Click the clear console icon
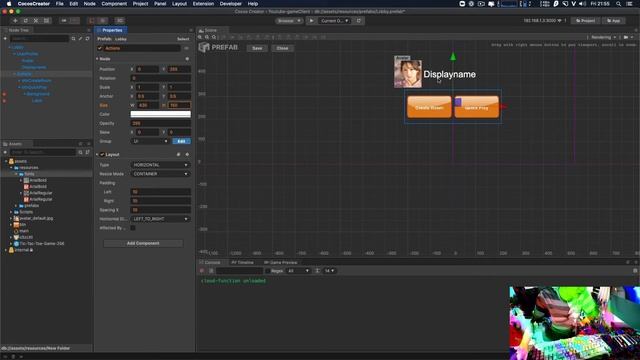This screenshot has width=640, height=360. pos(202,271)
